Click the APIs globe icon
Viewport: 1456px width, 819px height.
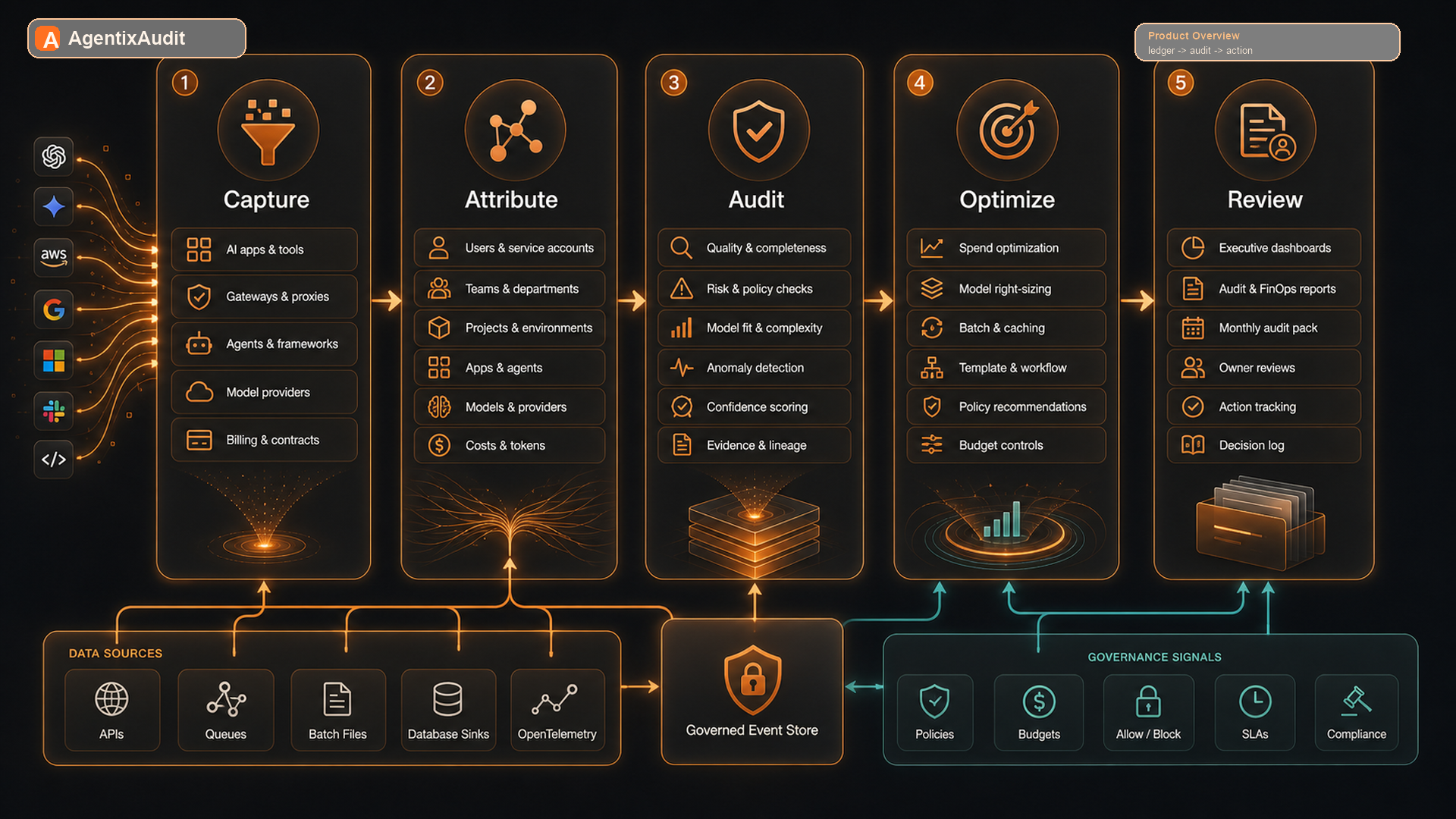(111, 698)
